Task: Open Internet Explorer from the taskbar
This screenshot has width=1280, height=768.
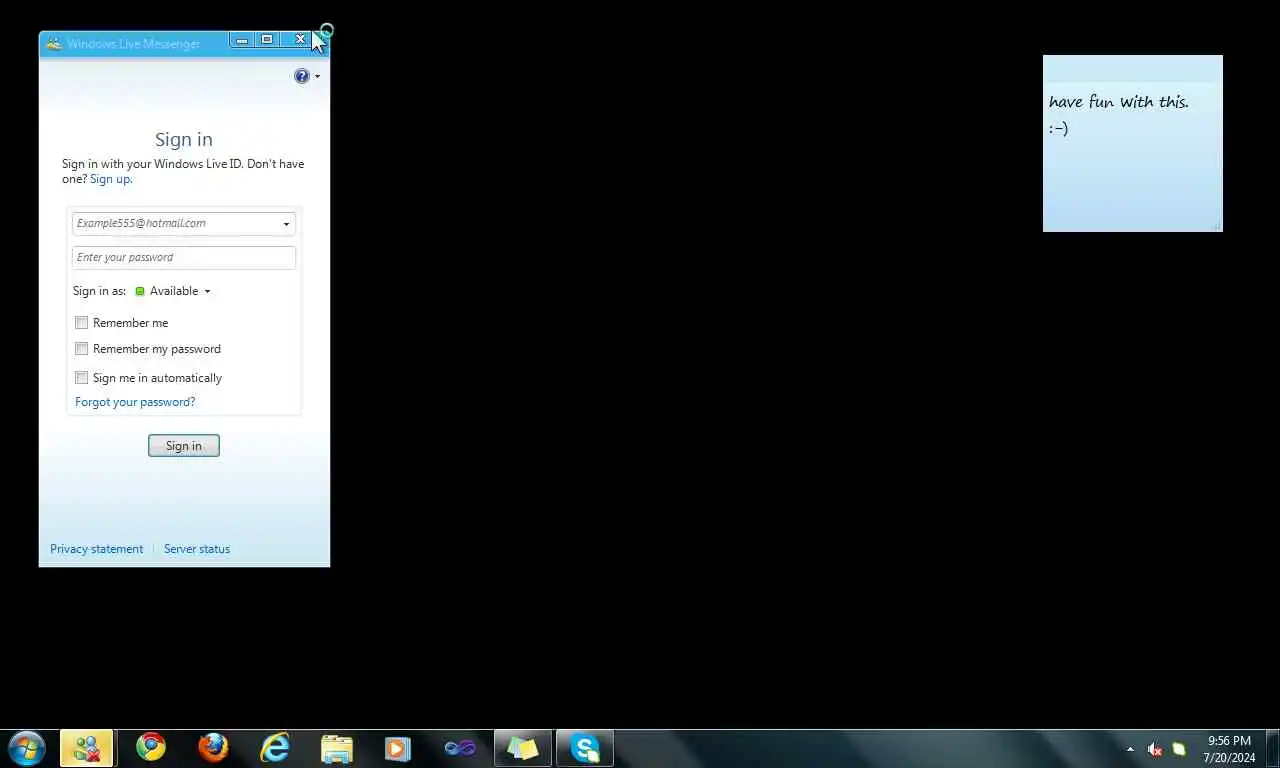Action: coord(275,747)
